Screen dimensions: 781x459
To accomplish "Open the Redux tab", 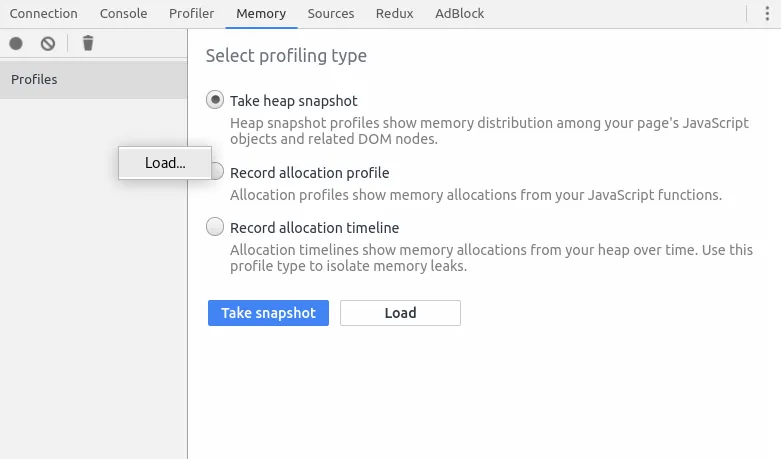I will (x=394, y=14).
